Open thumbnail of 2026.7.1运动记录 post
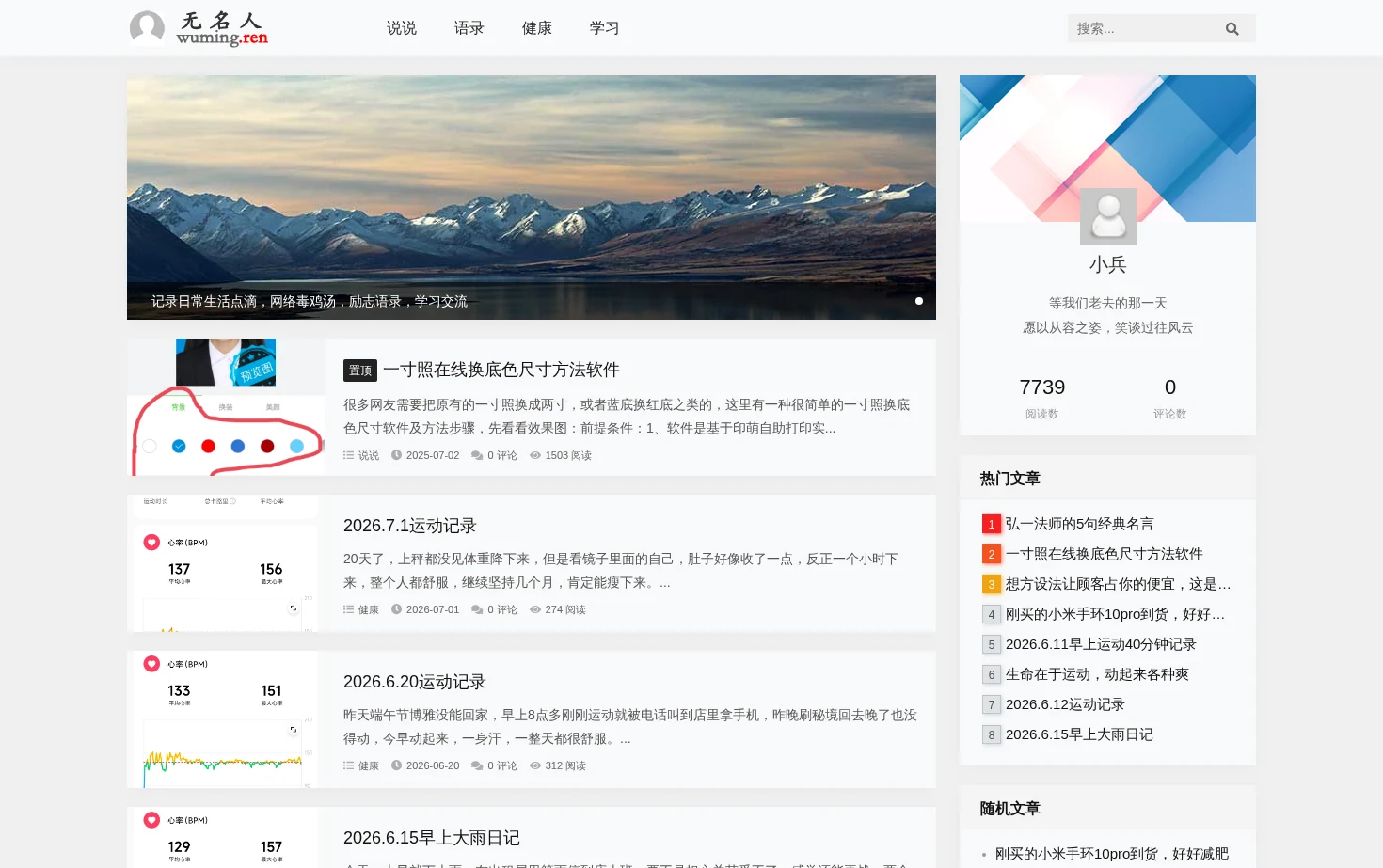 [226, 563]
